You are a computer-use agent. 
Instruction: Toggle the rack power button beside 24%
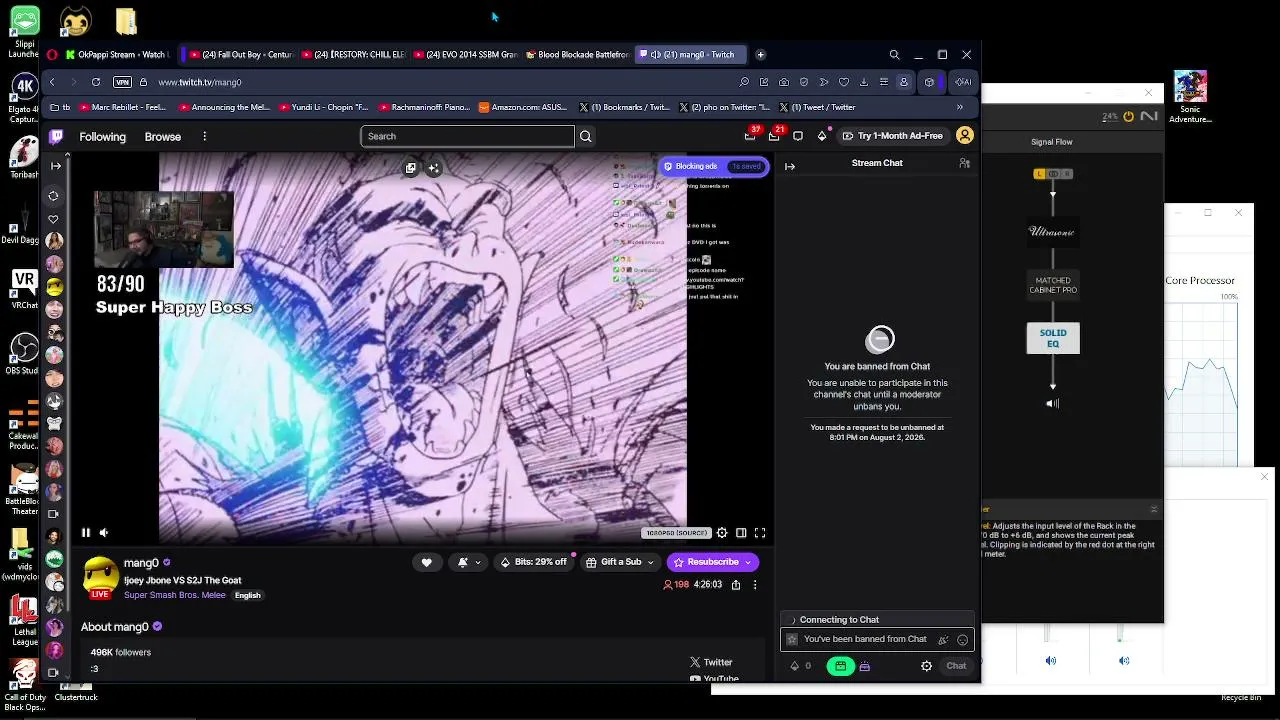(1129, 117)
